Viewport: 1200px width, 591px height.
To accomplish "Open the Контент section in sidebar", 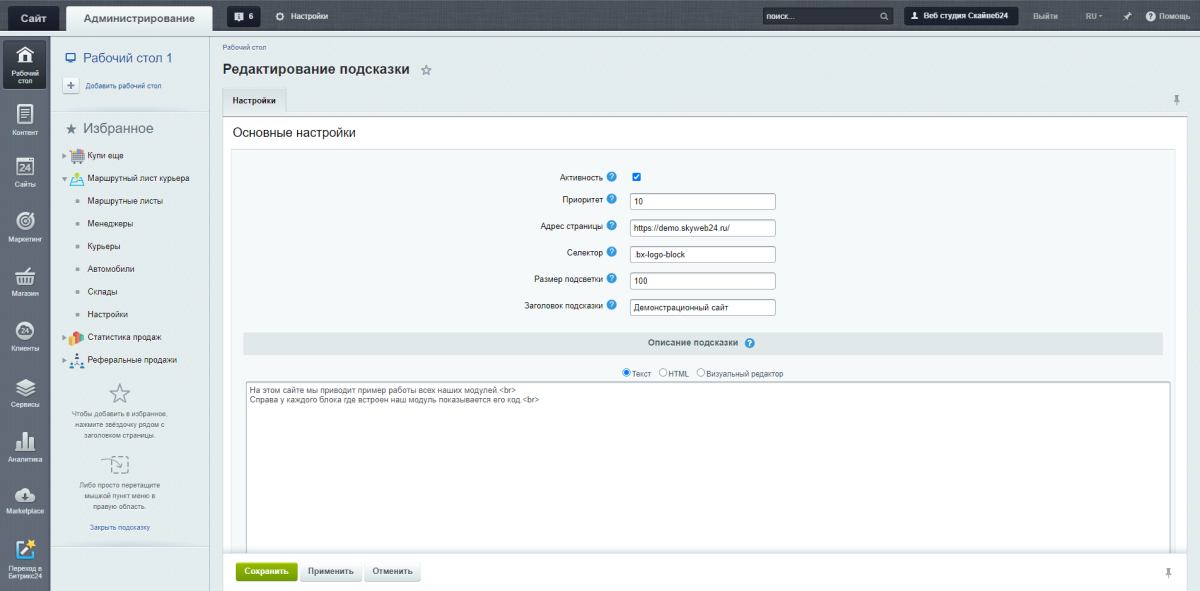I will coord(25,119).
